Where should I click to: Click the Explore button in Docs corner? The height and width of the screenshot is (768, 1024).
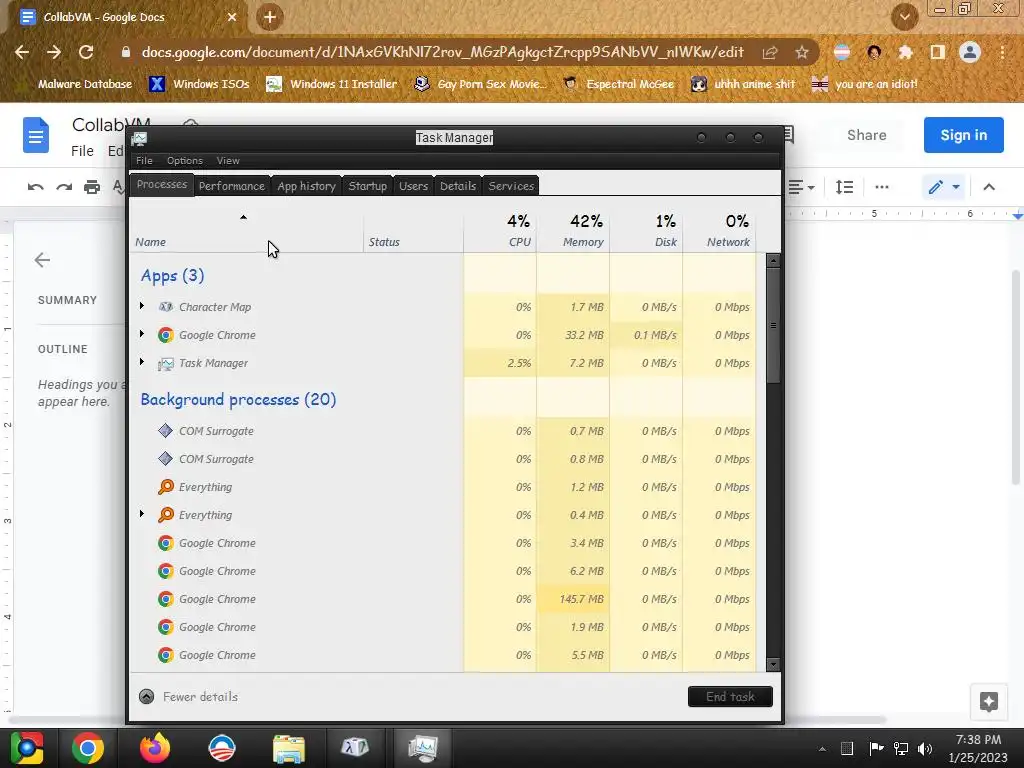click(x=988, y=702)
